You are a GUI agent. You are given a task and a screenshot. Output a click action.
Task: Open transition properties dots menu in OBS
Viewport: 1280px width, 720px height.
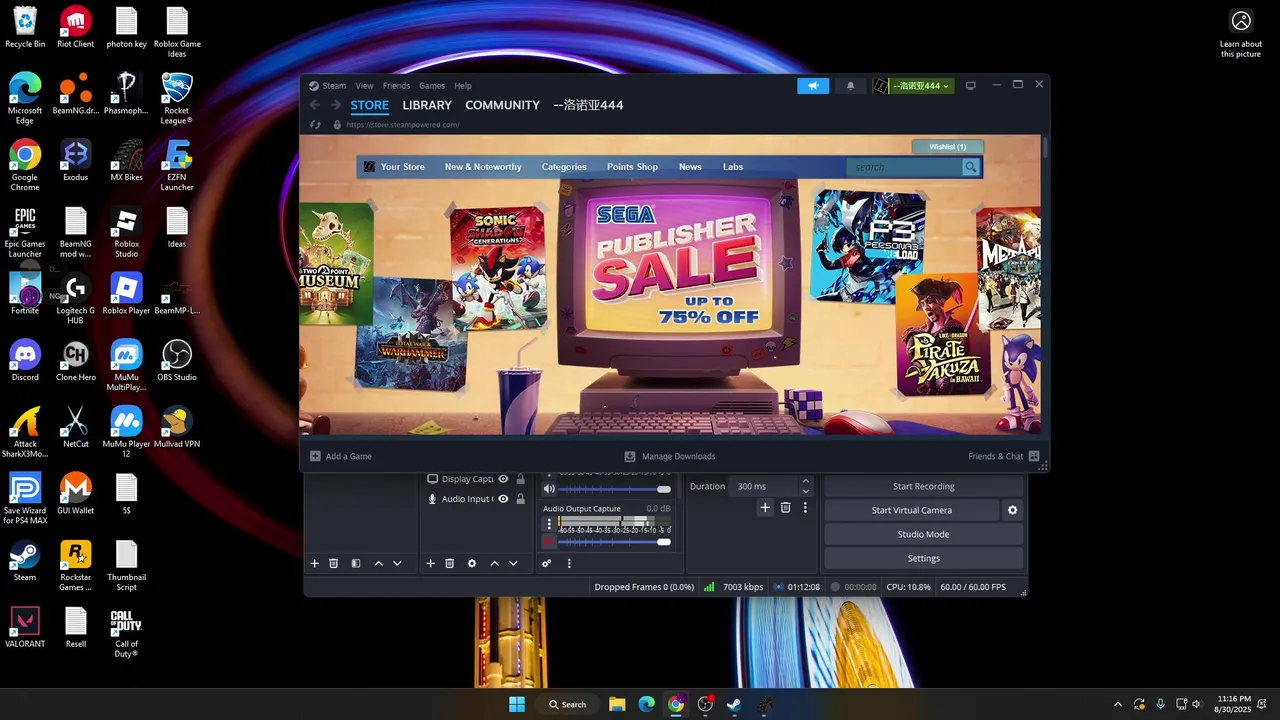click(805, 508)
